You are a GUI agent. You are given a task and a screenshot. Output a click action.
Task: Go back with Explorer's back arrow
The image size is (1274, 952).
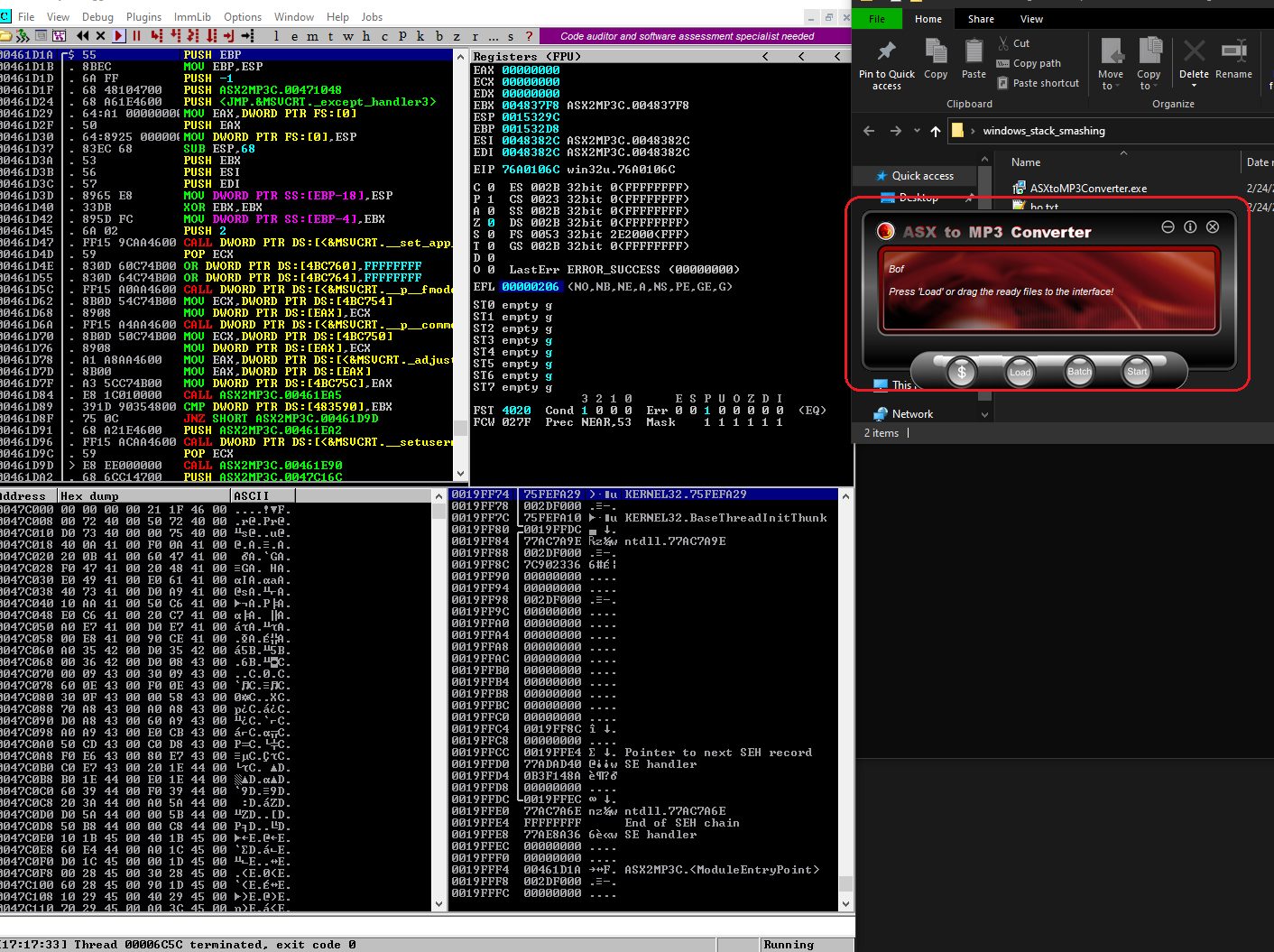pyautogui.click(x=869, y=131)
